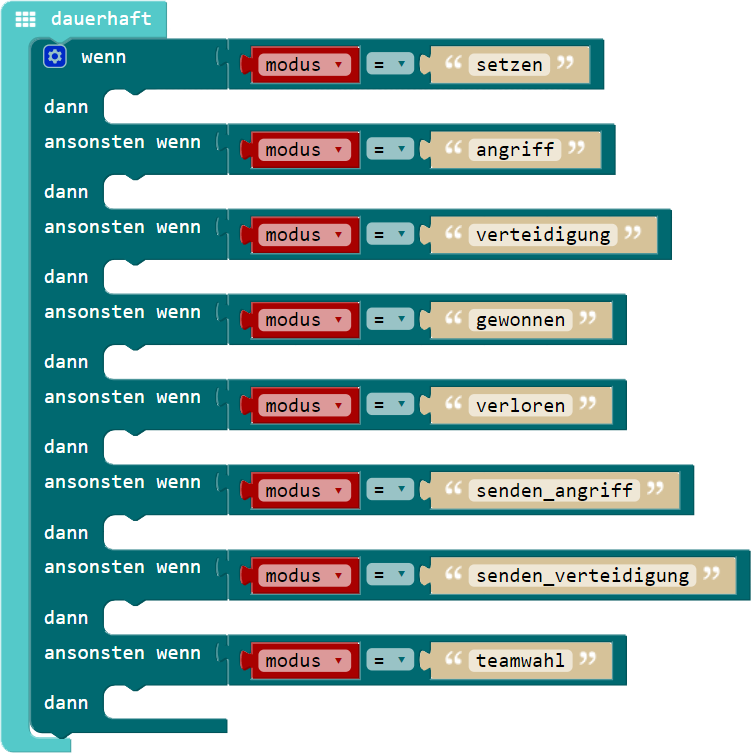Click the grid icon beside dauerhaft
Screen dimensions: 751x753
(x=26, y=19)
